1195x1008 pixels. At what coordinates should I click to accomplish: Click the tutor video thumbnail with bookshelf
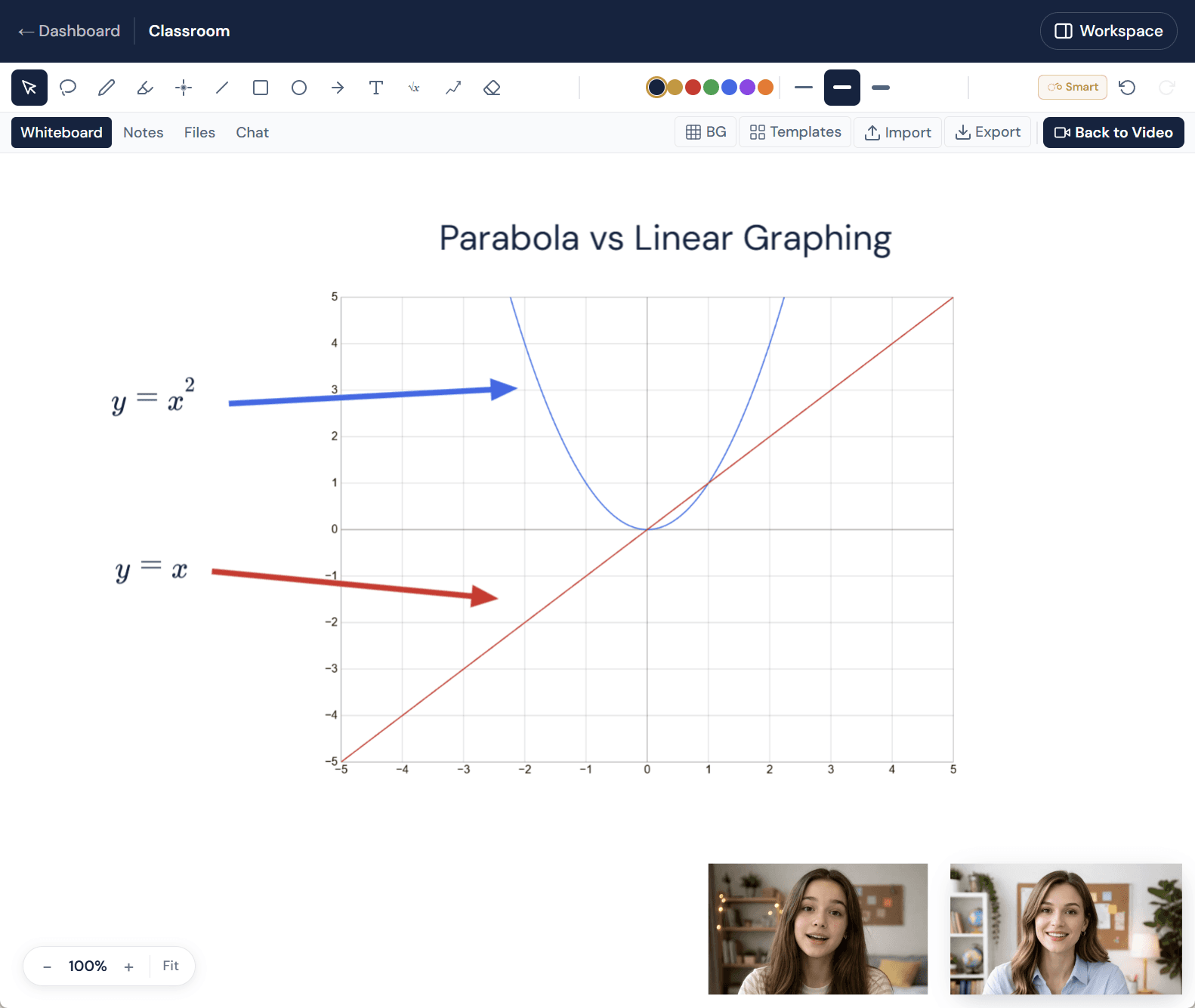coord(1066,929)
